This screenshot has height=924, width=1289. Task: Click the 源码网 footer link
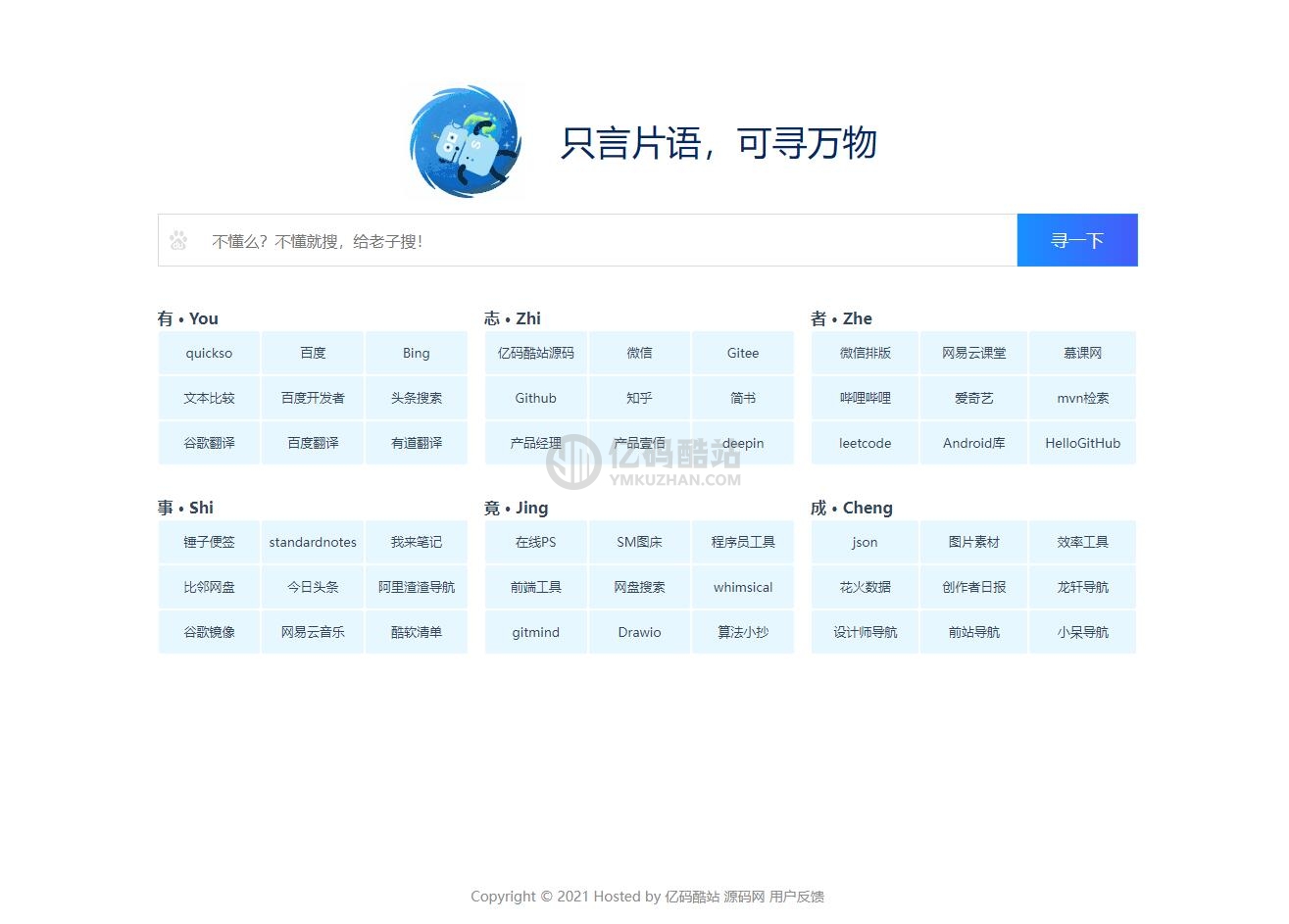pyautogui.click(x=744, y=897)
